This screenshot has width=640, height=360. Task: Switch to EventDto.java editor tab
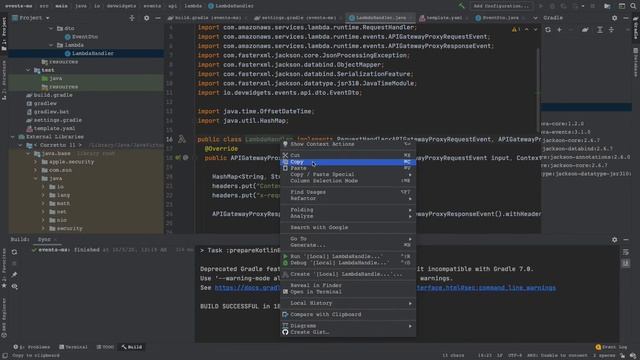point(500,18)
